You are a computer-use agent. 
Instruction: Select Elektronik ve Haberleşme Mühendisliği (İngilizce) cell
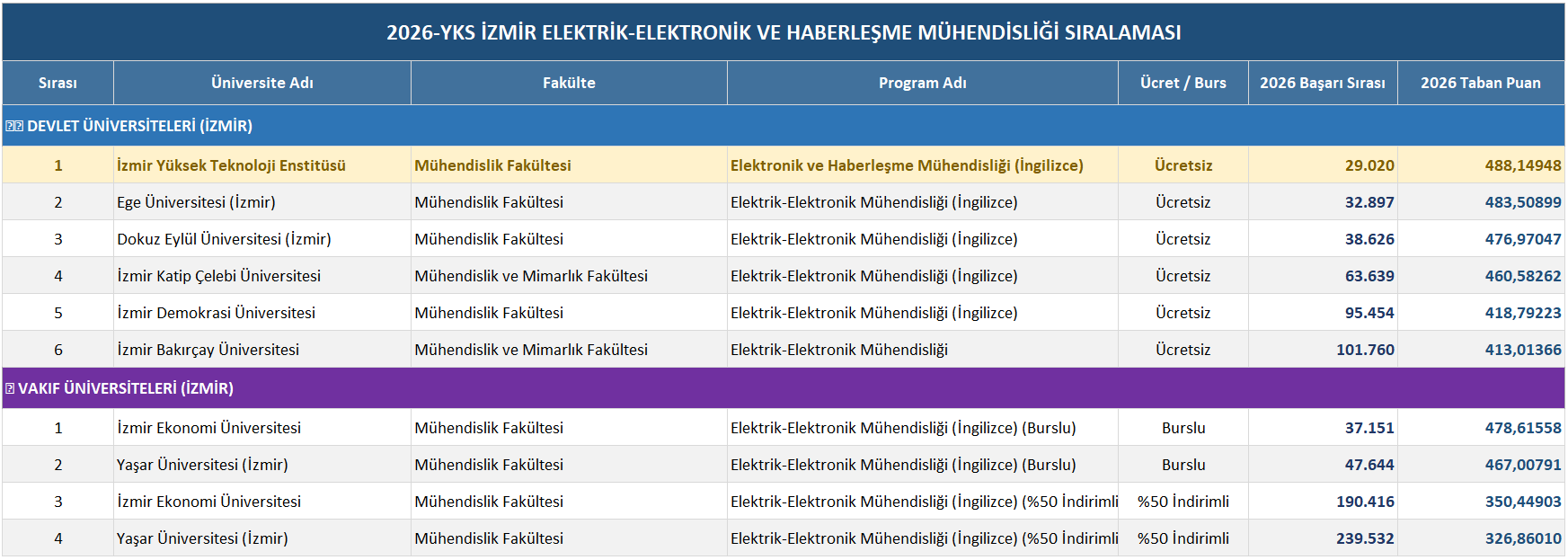923,165
